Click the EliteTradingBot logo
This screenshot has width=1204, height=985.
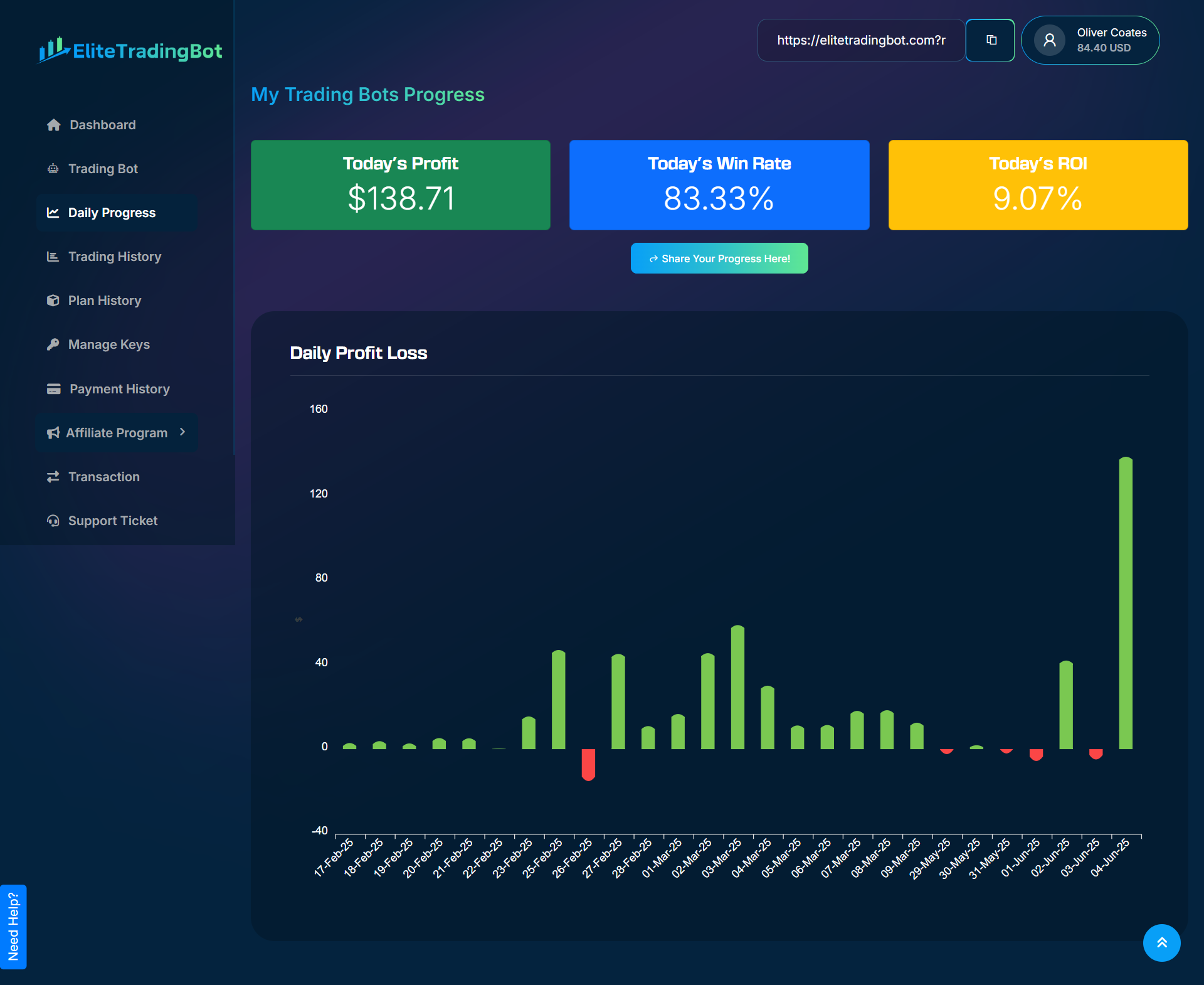(130, 50)
